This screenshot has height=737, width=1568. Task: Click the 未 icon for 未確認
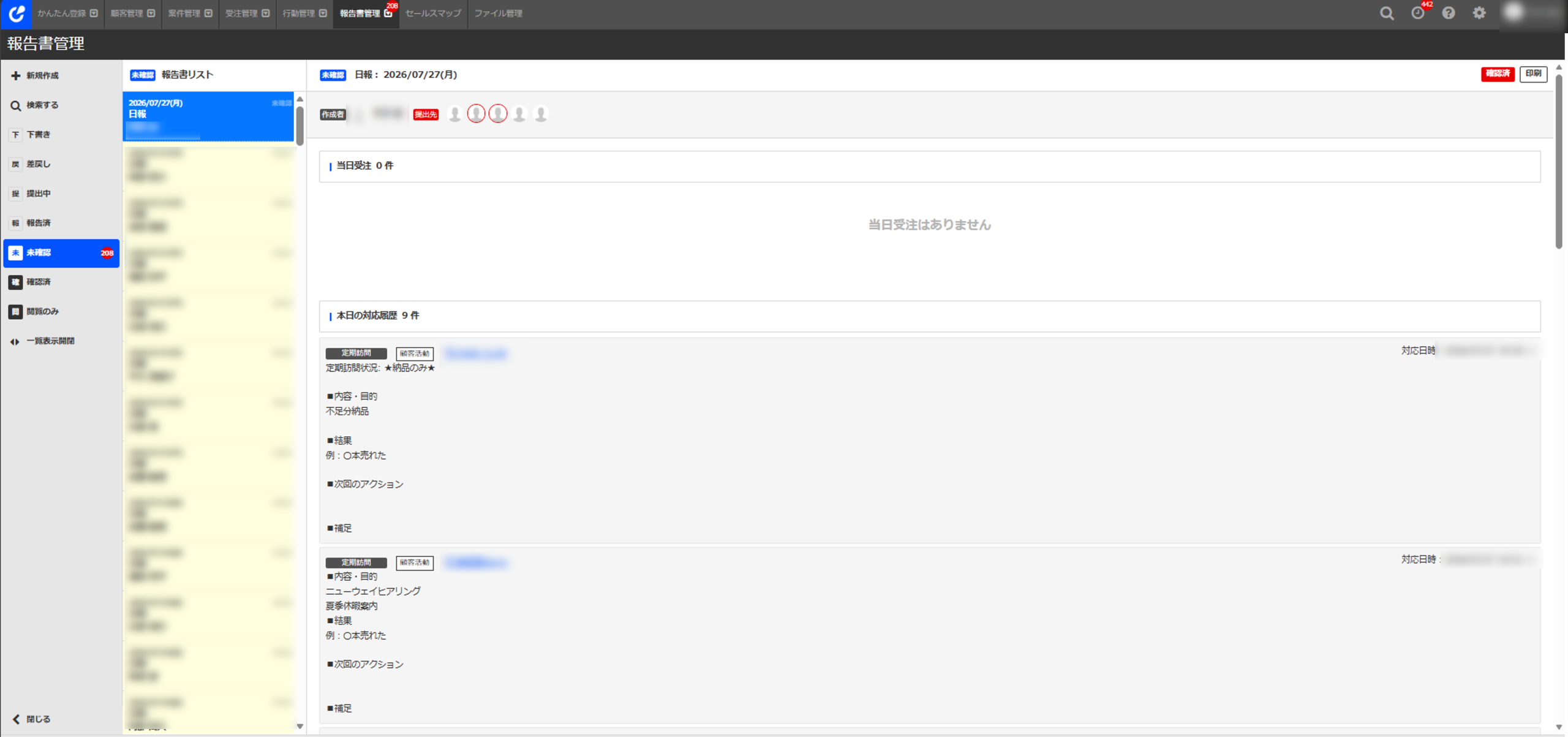(15, 252)
